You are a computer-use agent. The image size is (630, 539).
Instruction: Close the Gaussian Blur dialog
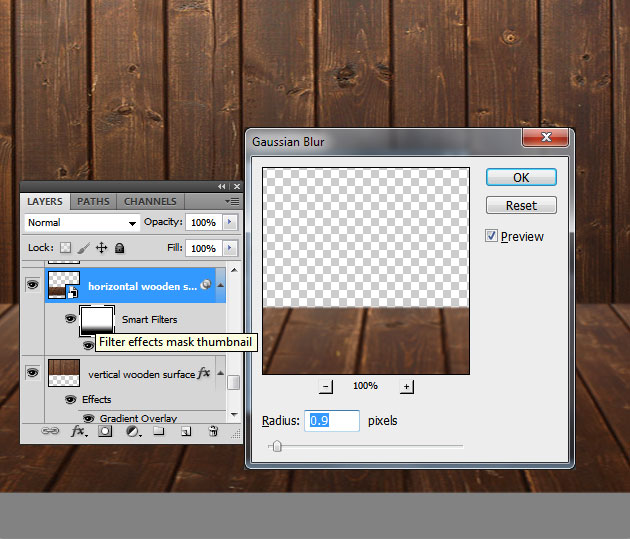click(545, 137)
